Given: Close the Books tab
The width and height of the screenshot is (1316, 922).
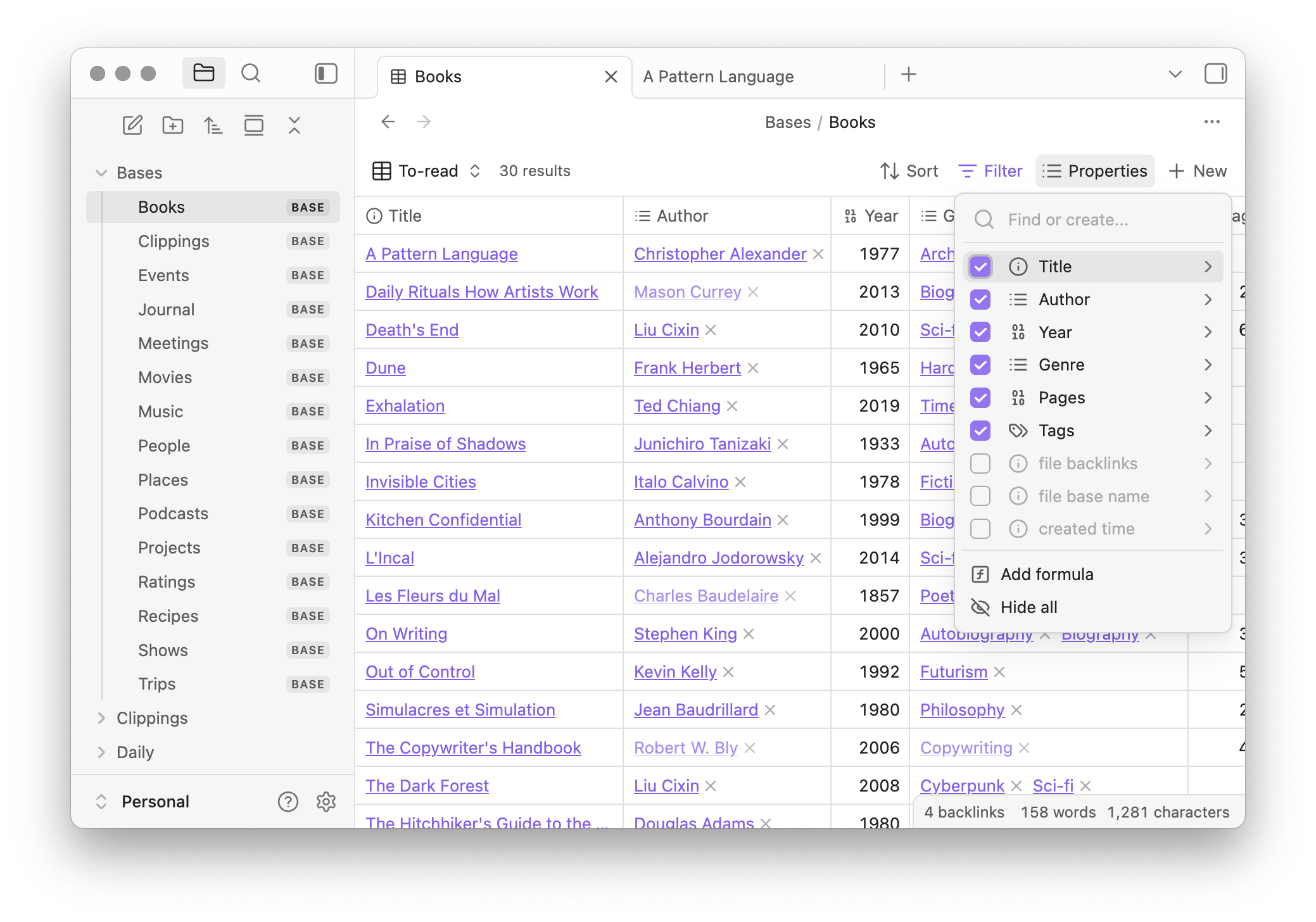Looking at the screenshot, I should coord(611,77).
